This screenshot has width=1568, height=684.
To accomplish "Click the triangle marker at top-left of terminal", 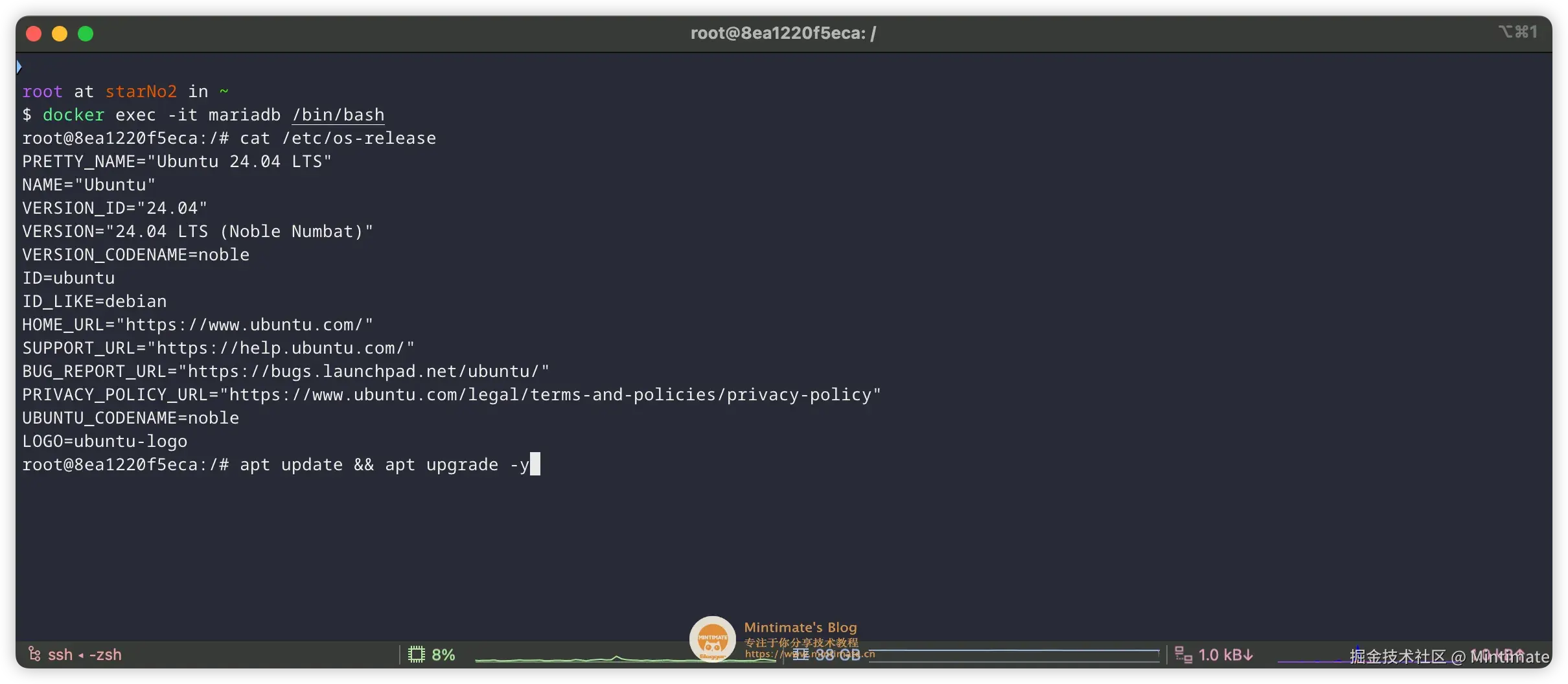I will (19, 65).
